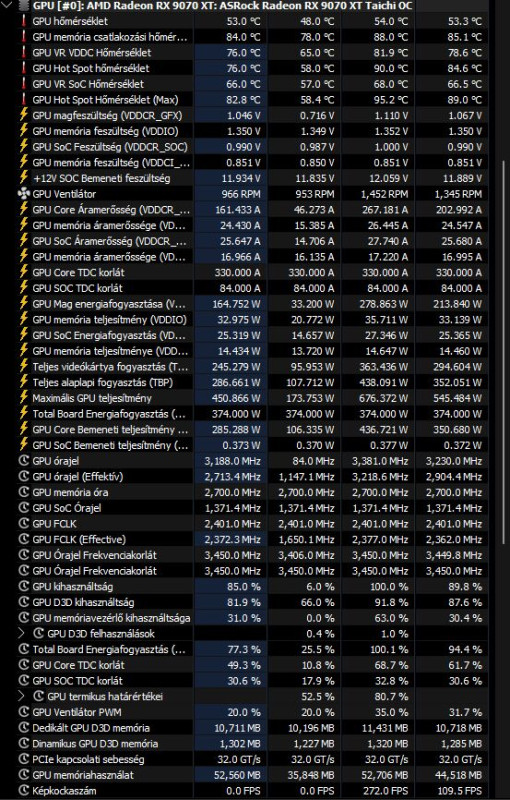Select the GPU memória csatlakozási hőmér… row label
This screenshot has height=800, width=510.
click(110, 37)
